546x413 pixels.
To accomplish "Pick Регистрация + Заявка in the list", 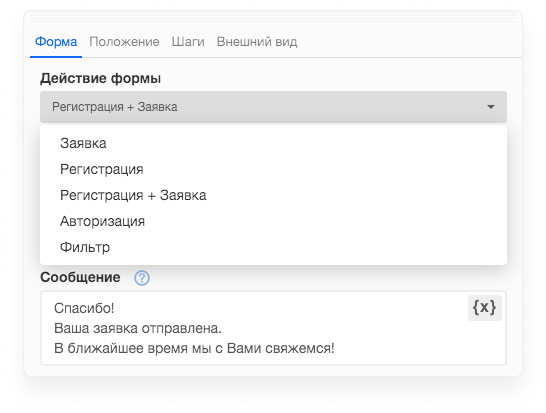I will (x=273, y=195).
